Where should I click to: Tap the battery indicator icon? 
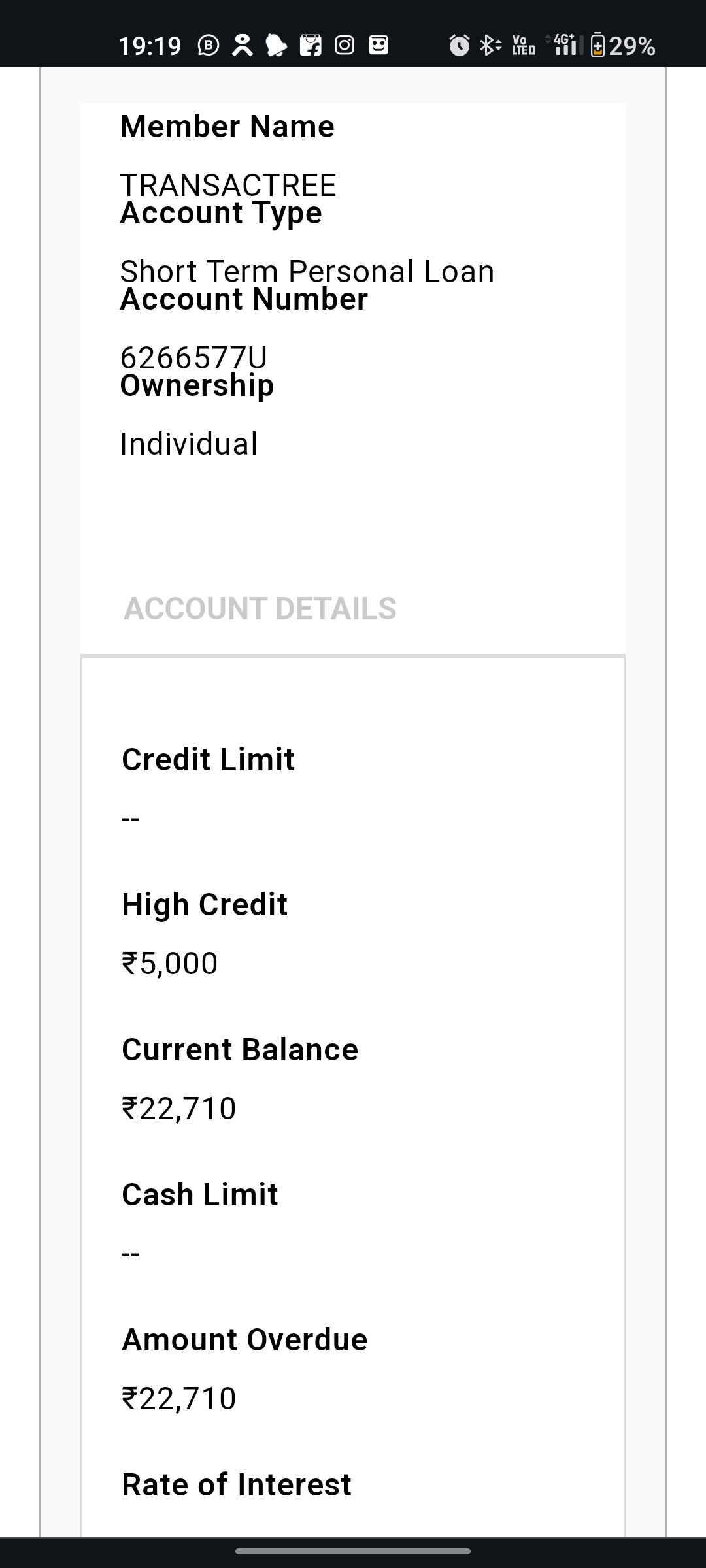point(597,46)
